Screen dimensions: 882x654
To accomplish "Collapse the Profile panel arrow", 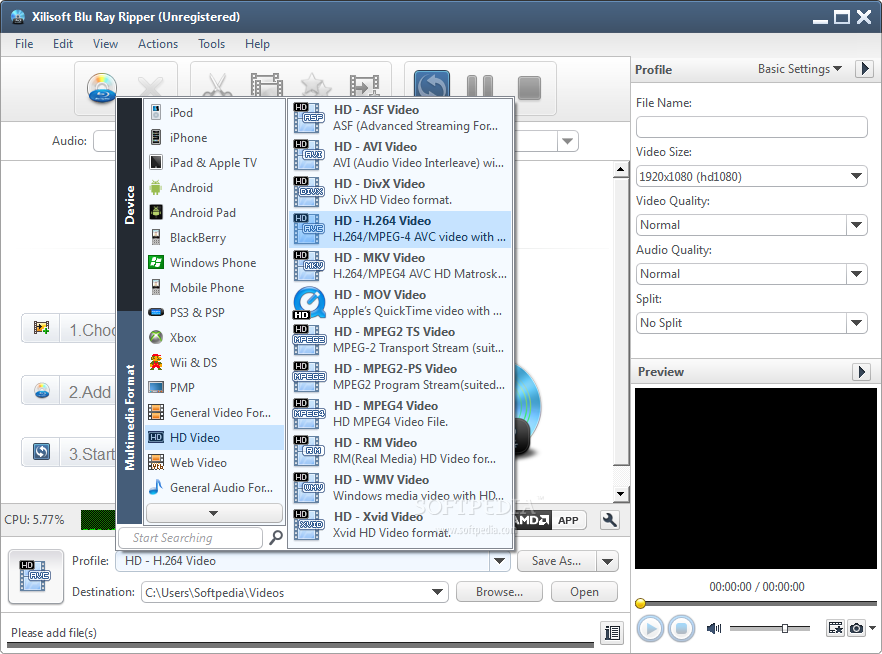I will (865, 69).
